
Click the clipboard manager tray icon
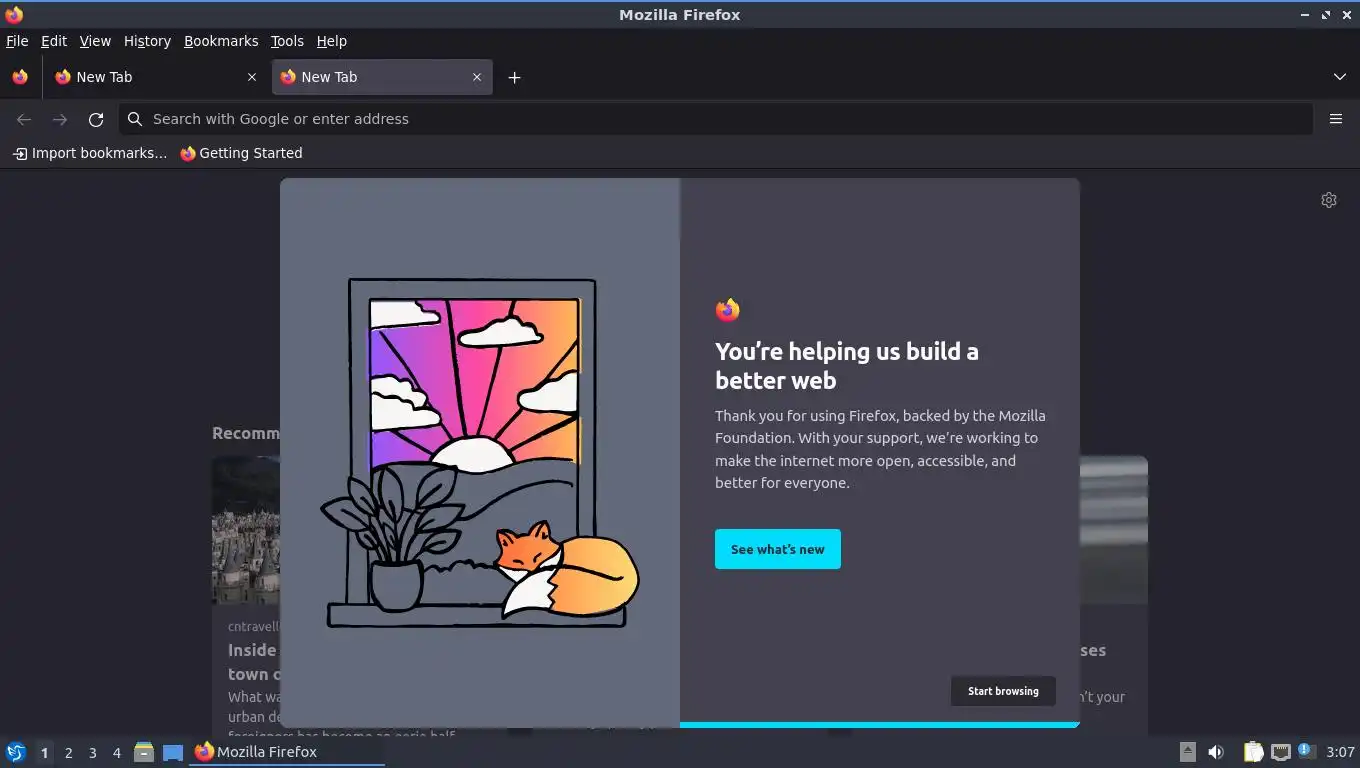tap(1253, 752)
